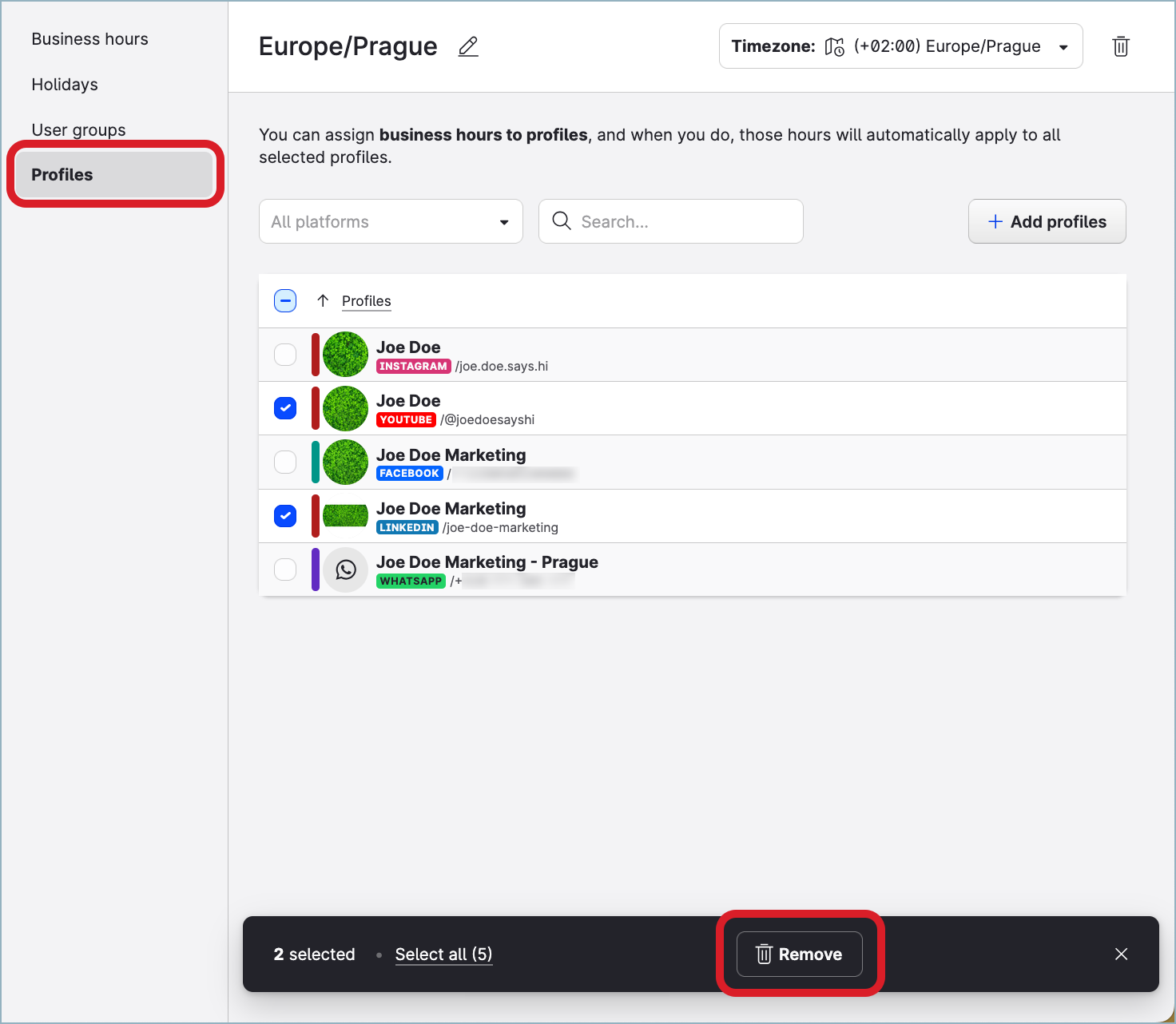The height and width of the screenshot is (1024, 1176).
Task: Click the Joe Doe Instagram profile avatar
Action: point(345,355)
